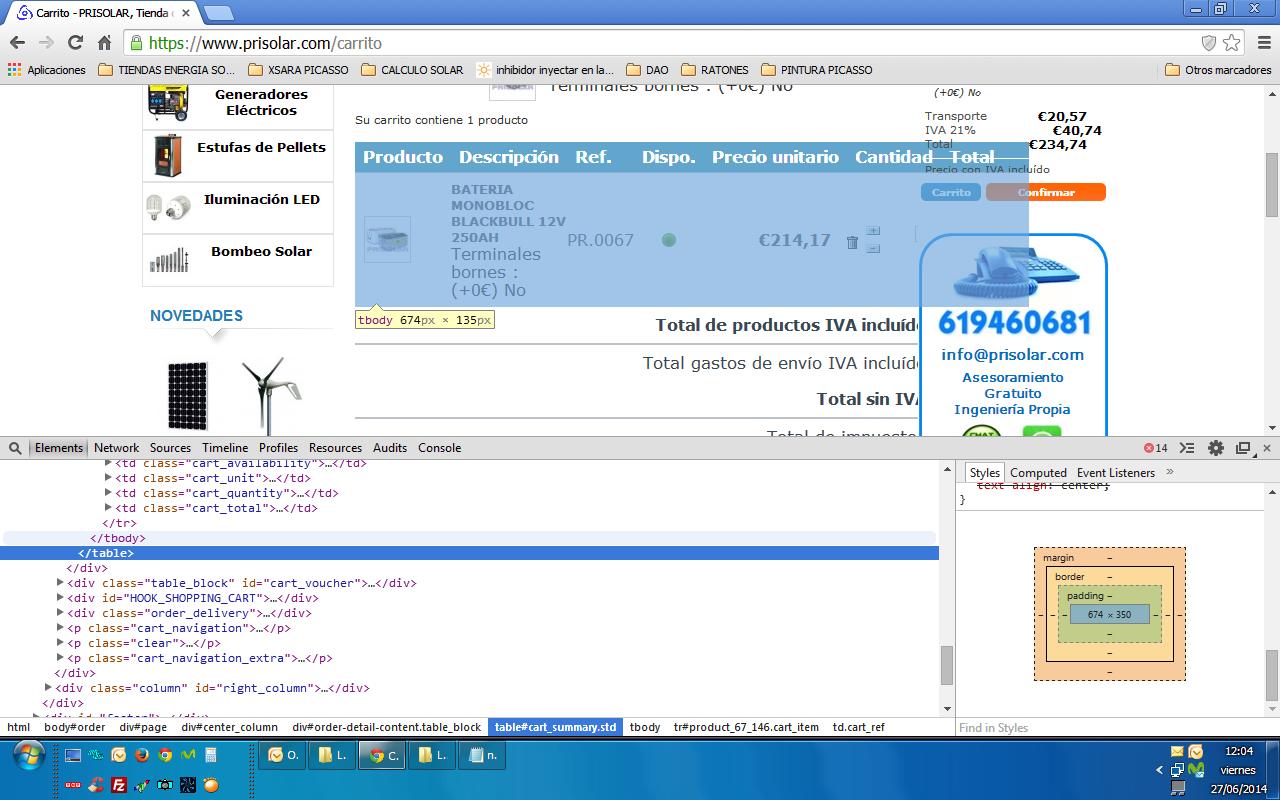1280x800 pixels.
Task: Expand the div cart_voucher node
Action: point(60,583)
